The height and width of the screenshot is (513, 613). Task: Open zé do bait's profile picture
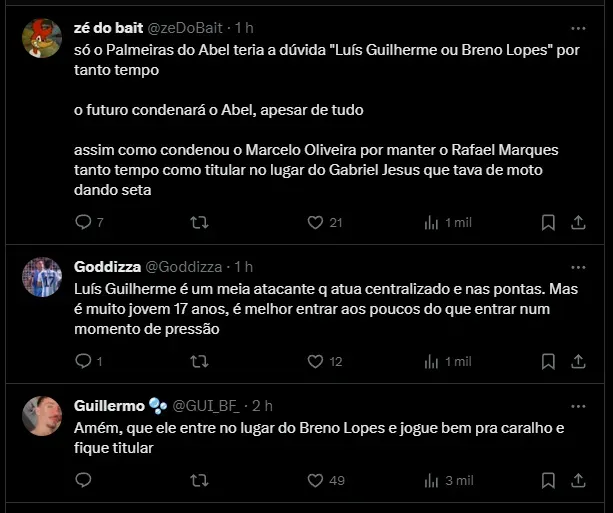pyautogui.click(x=42, y=38)
